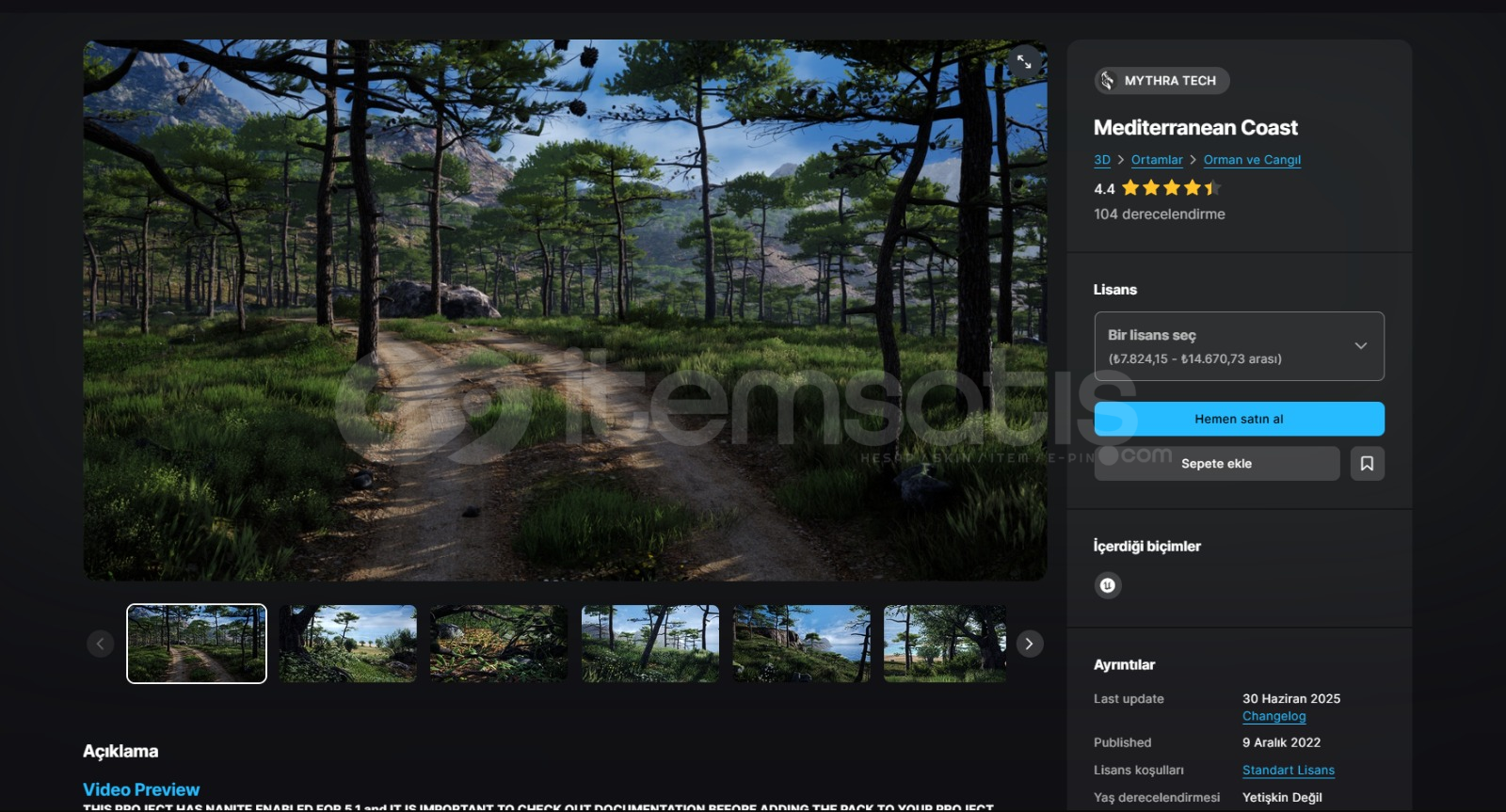Open the MYTHRA TECH seller page
This screenshot has width=1506, height=812.
(x=1162, y=81)
